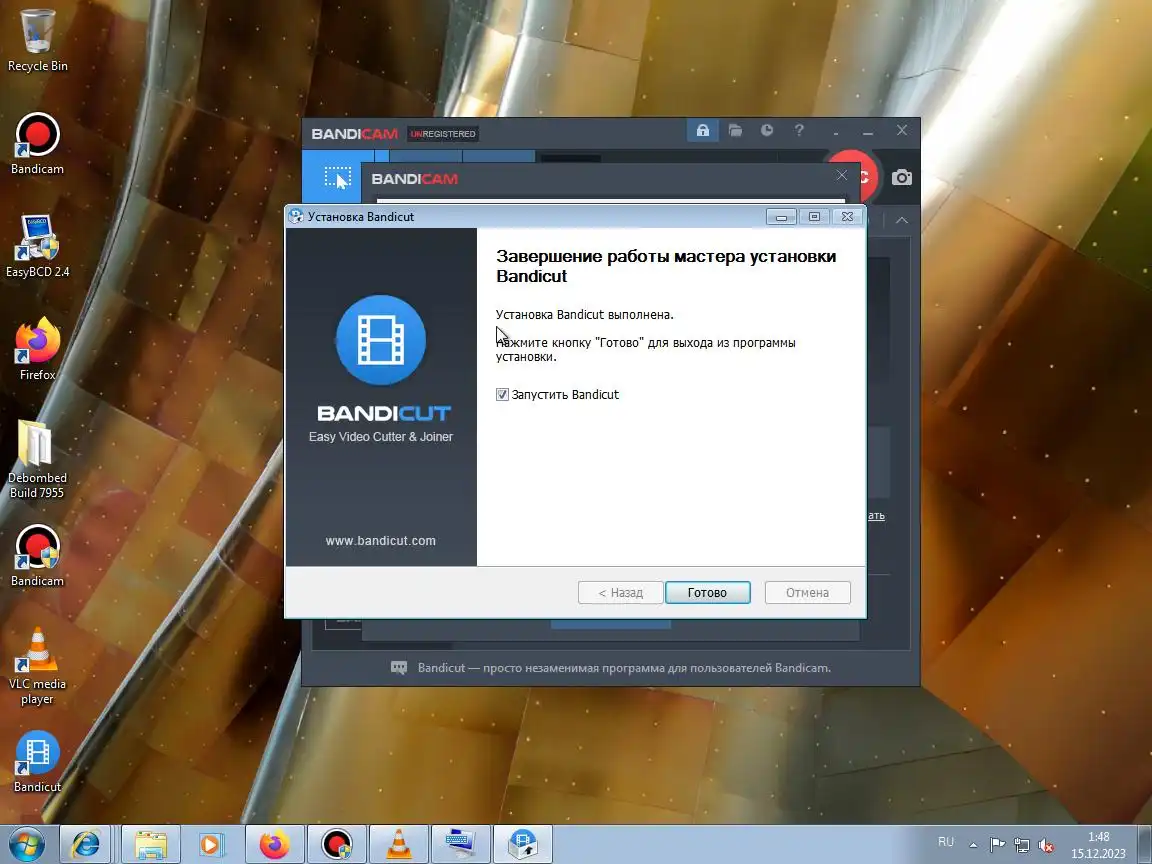Viewport: 1152px width, 864px height.
Task: Select the Bandicam installer icon with shield
Action: click(x=37, y=555)
